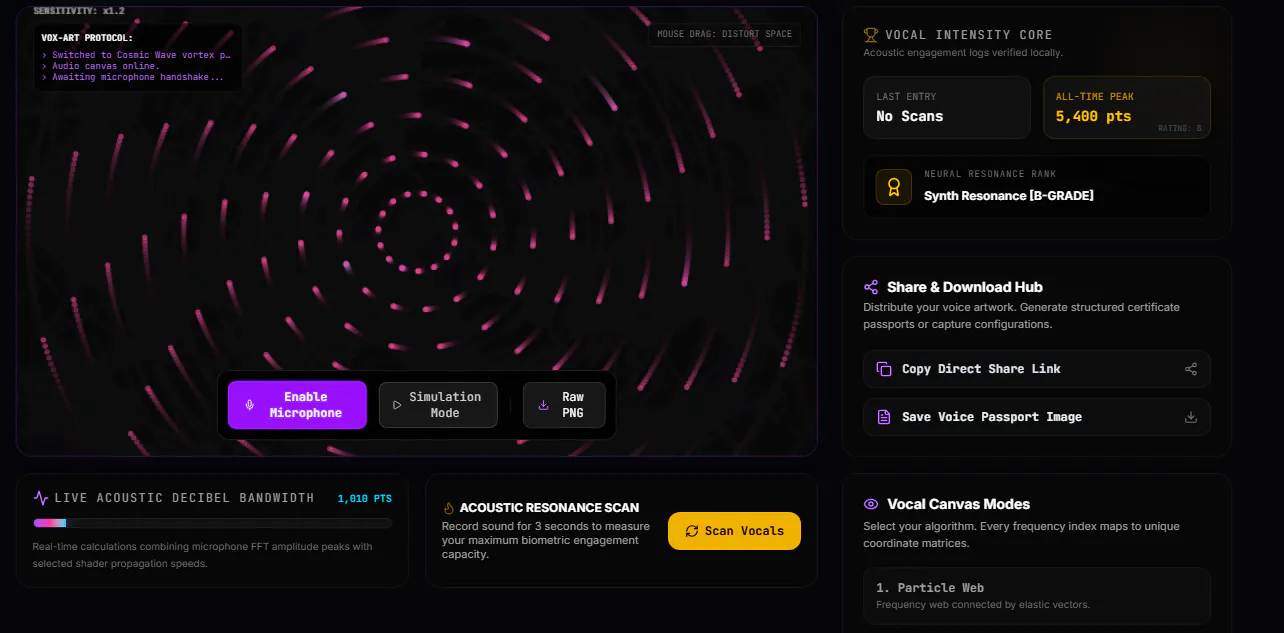
Task: Click the pulse icon beside Live Acoustic Decibel Bandwidth
Action: pos(41,498)
